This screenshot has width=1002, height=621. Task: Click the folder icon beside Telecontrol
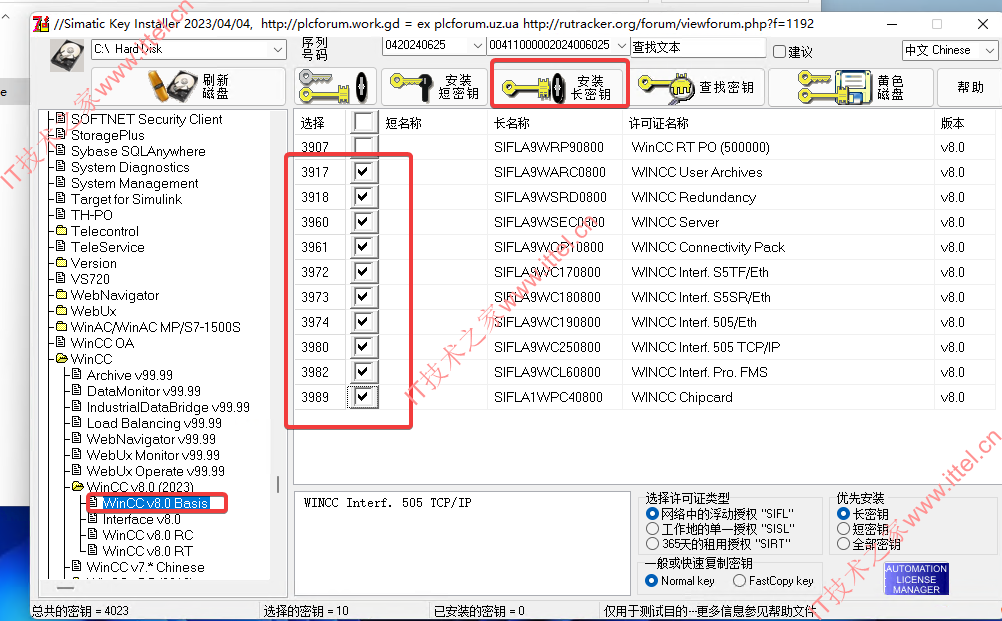(61, 230)
